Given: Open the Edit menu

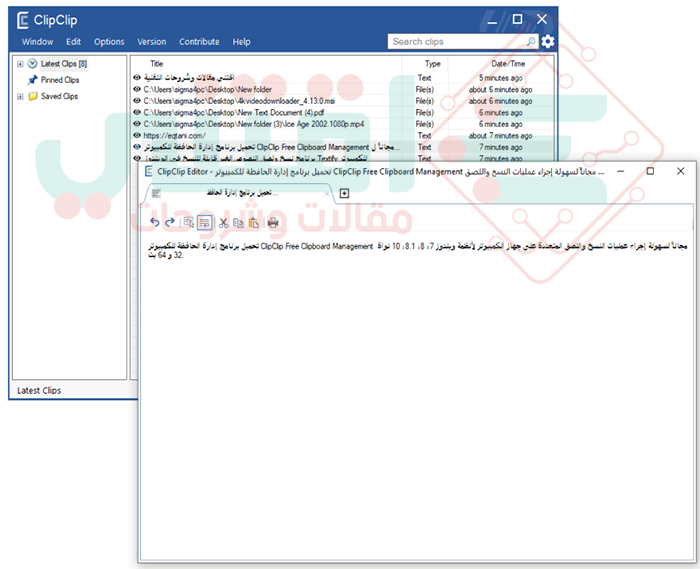Looking at the screenshot, I should (73, 42).
